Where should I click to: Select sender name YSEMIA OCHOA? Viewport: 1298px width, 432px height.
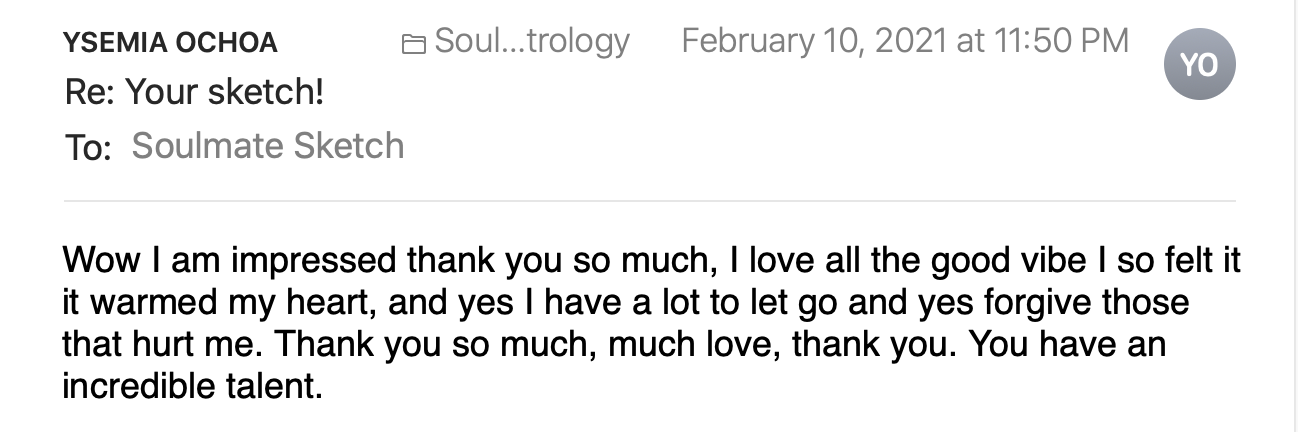point(170,43)
